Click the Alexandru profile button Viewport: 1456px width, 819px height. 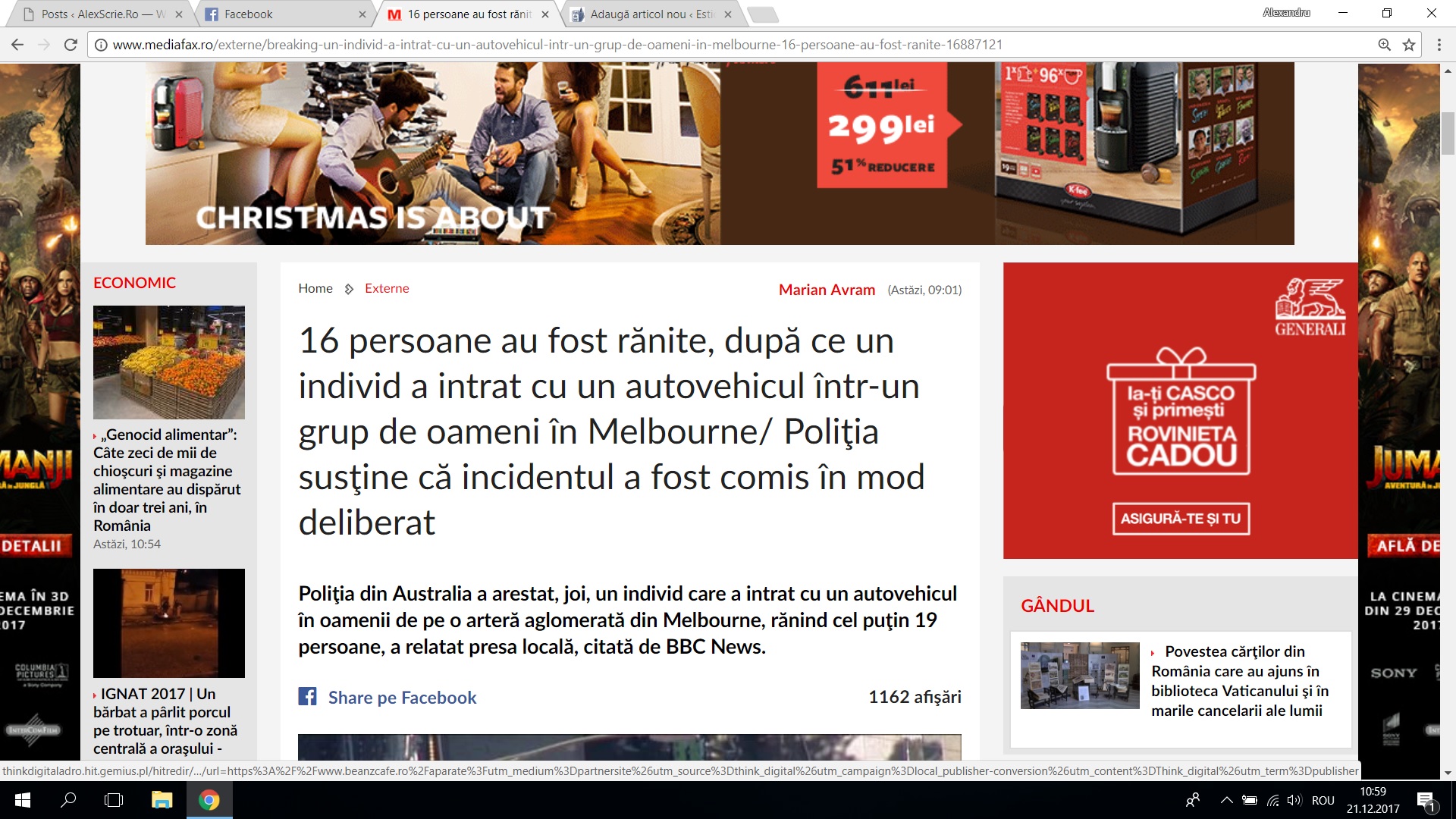point(1286,13)
